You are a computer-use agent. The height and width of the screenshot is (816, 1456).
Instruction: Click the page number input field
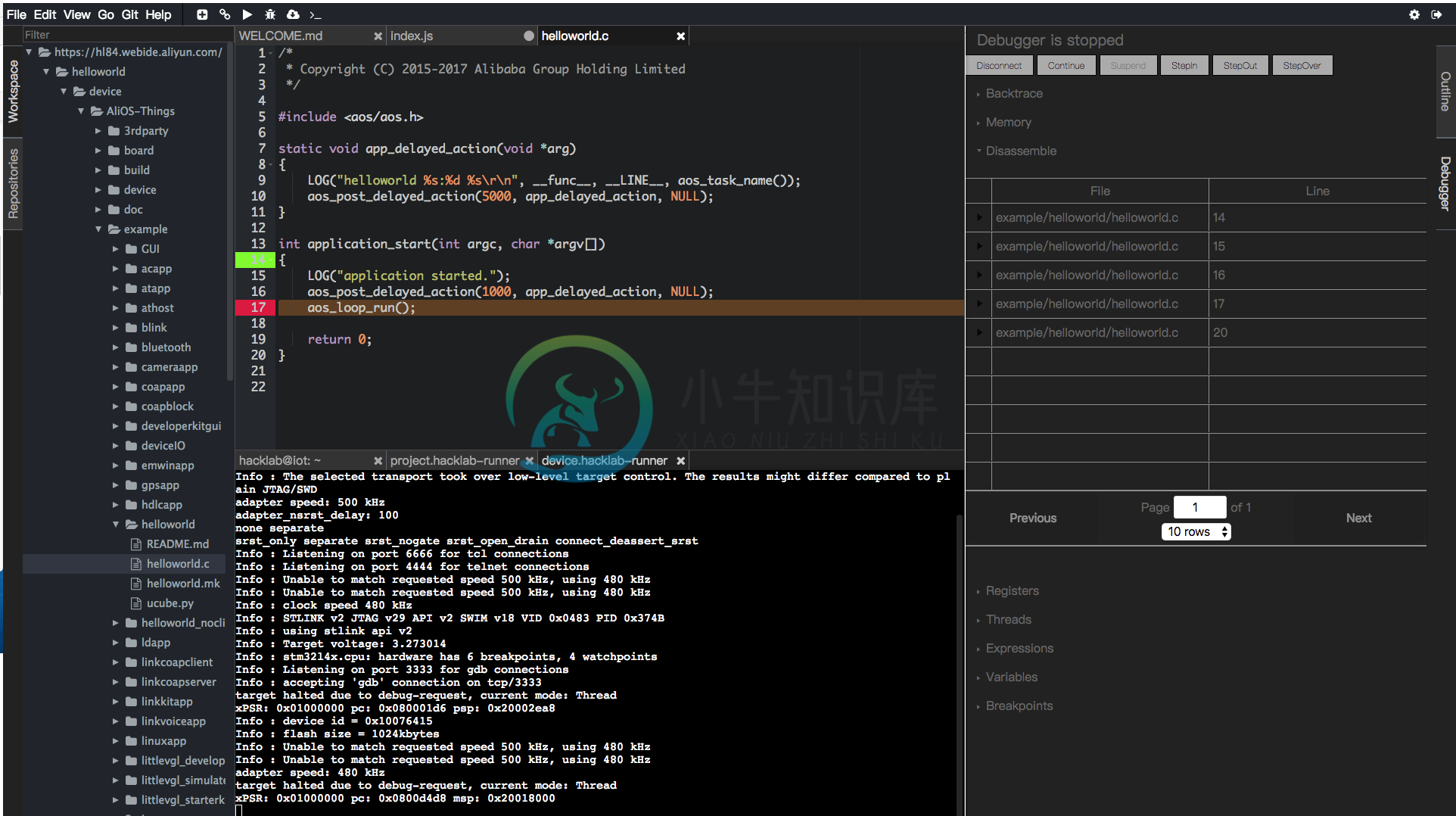pos(1199,508)
